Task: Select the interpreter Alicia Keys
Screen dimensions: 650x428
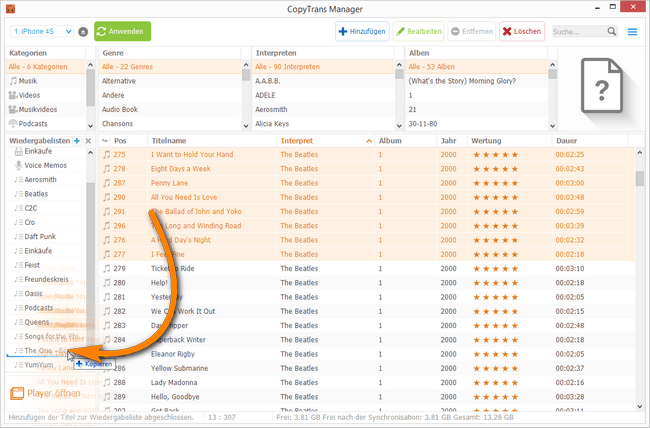Action: pyautogui.click(x=323, y=124)
